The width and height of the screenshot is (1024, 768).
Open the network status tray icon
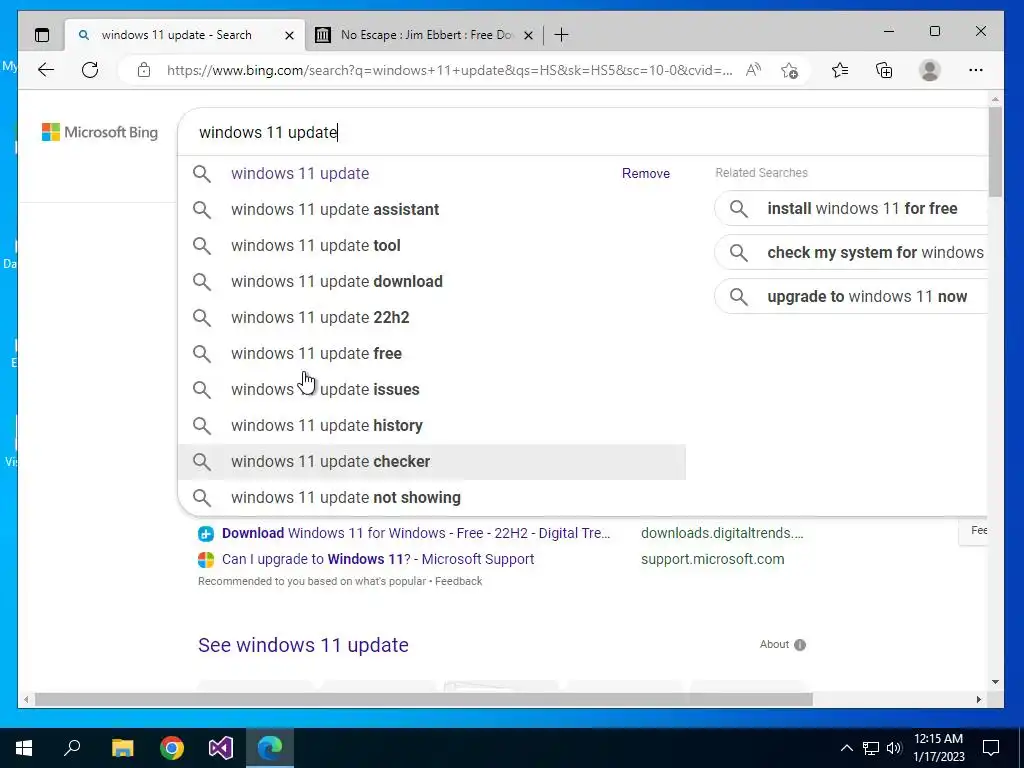click(871, 748)
